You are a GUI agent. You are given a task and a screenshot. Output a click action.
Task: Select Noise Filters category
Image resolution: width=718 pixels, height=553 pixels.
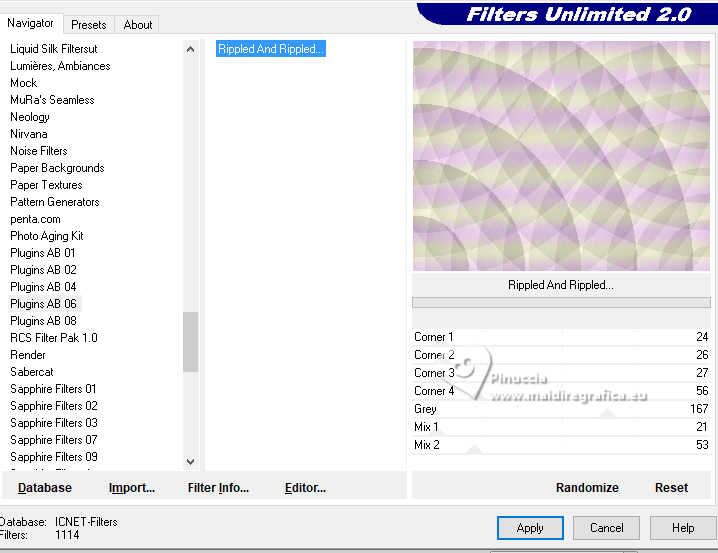(38, 151)
